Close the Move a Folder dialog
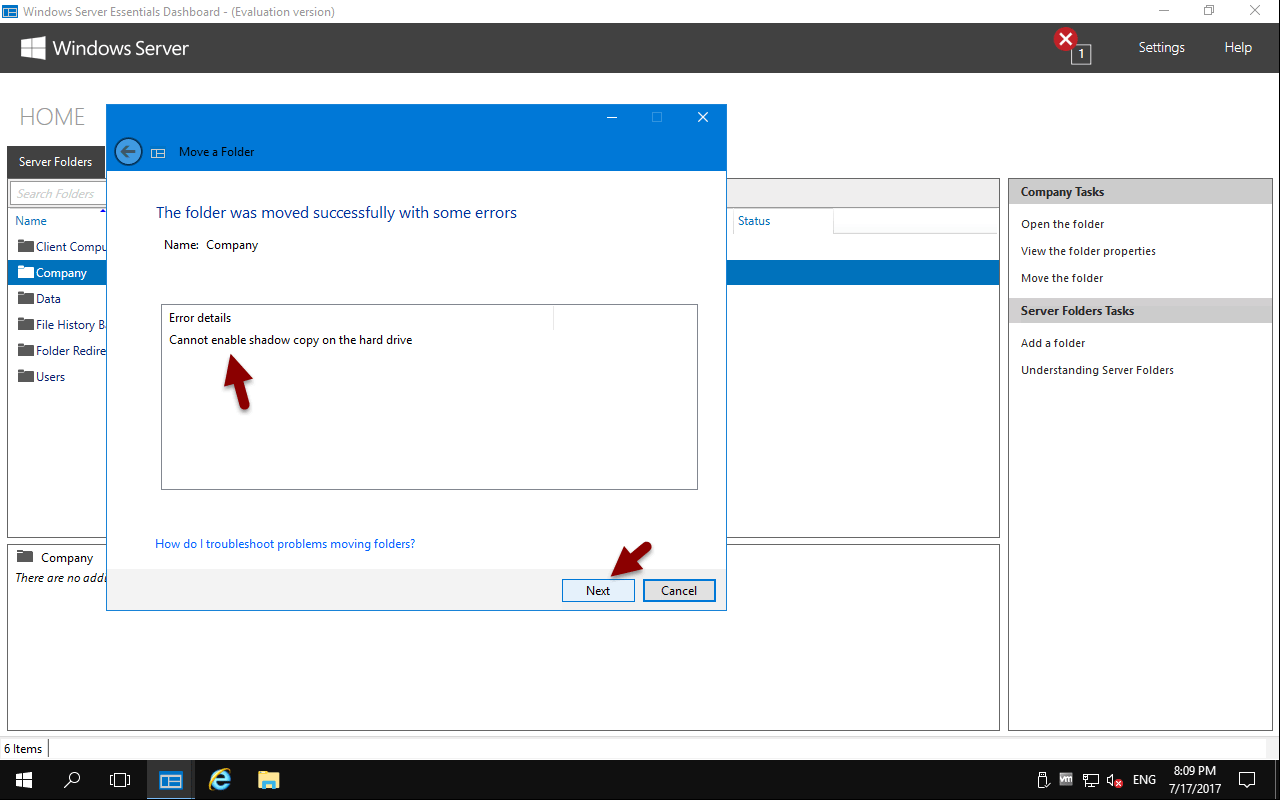Screen dimensions: 1280x800 click(703, 117)
